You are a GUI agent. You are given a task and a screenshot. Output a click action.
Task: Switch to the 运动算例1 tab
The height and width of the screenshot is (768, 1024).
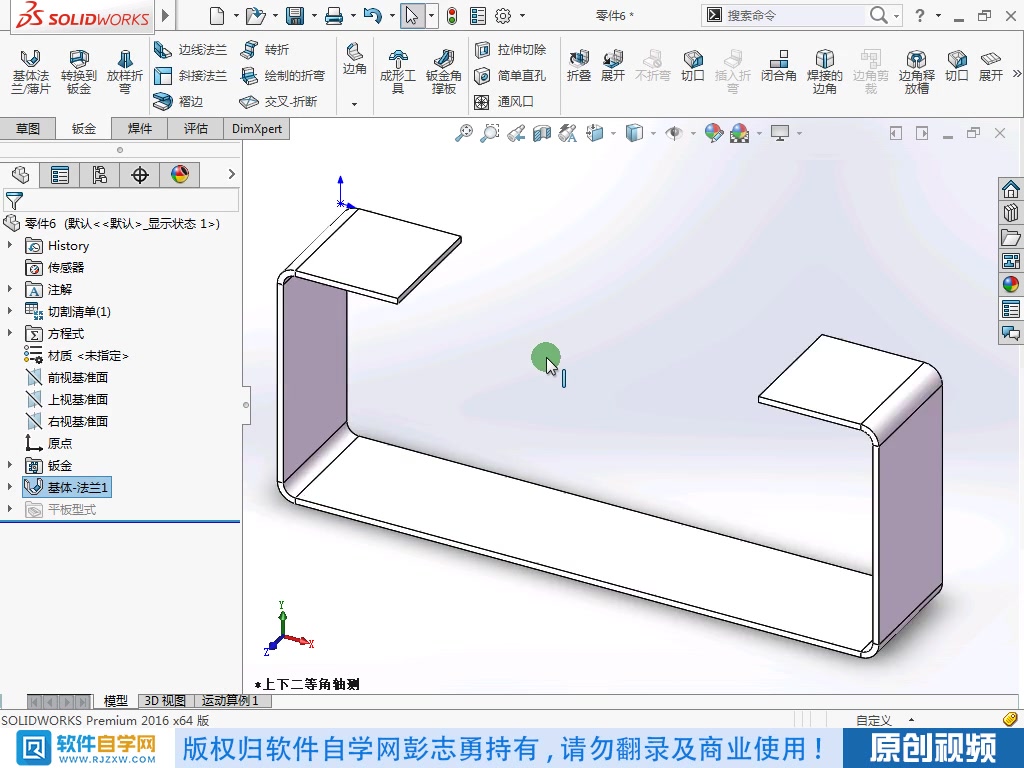click(x=230, y=700)
